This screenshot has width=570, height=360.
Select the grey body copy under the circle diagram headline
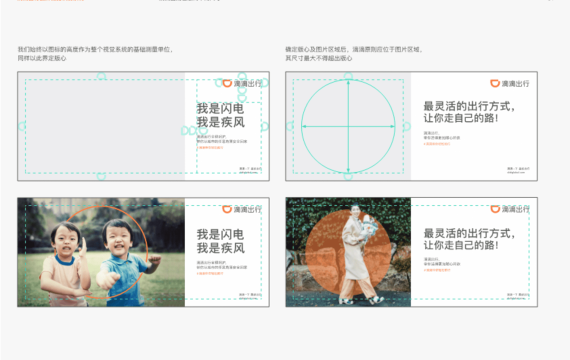pyautogui.click(x=442, y=135)
